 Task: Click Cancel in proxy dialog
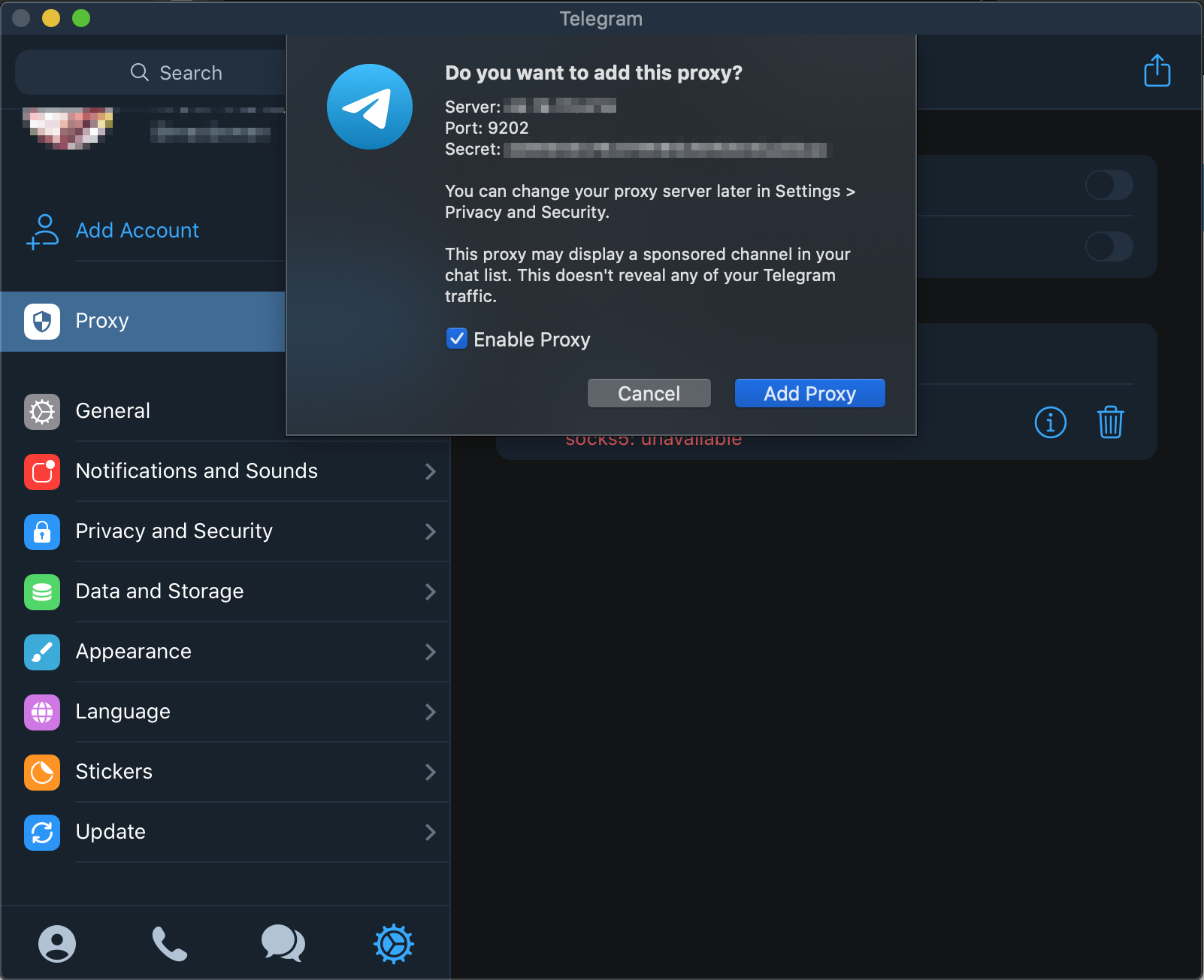pos(649,393)
